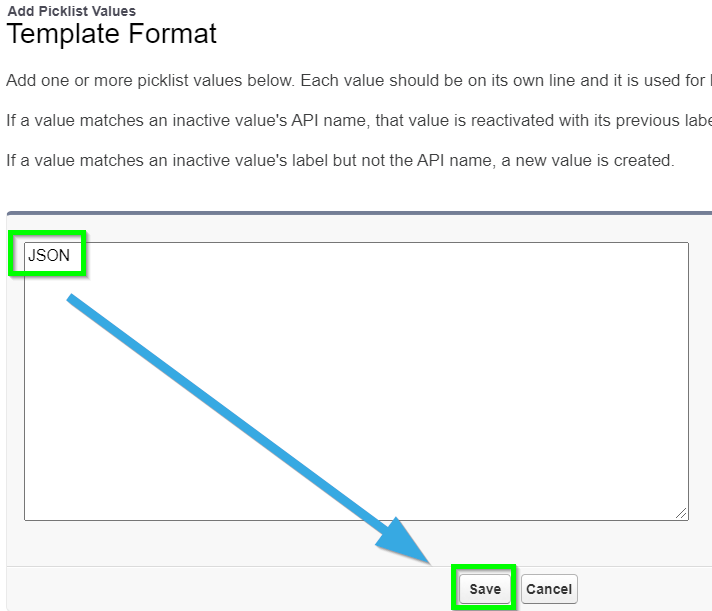Click the JSON text in the textarea
This screenshot has height=611, width=712.
click(x=49, y=255)
